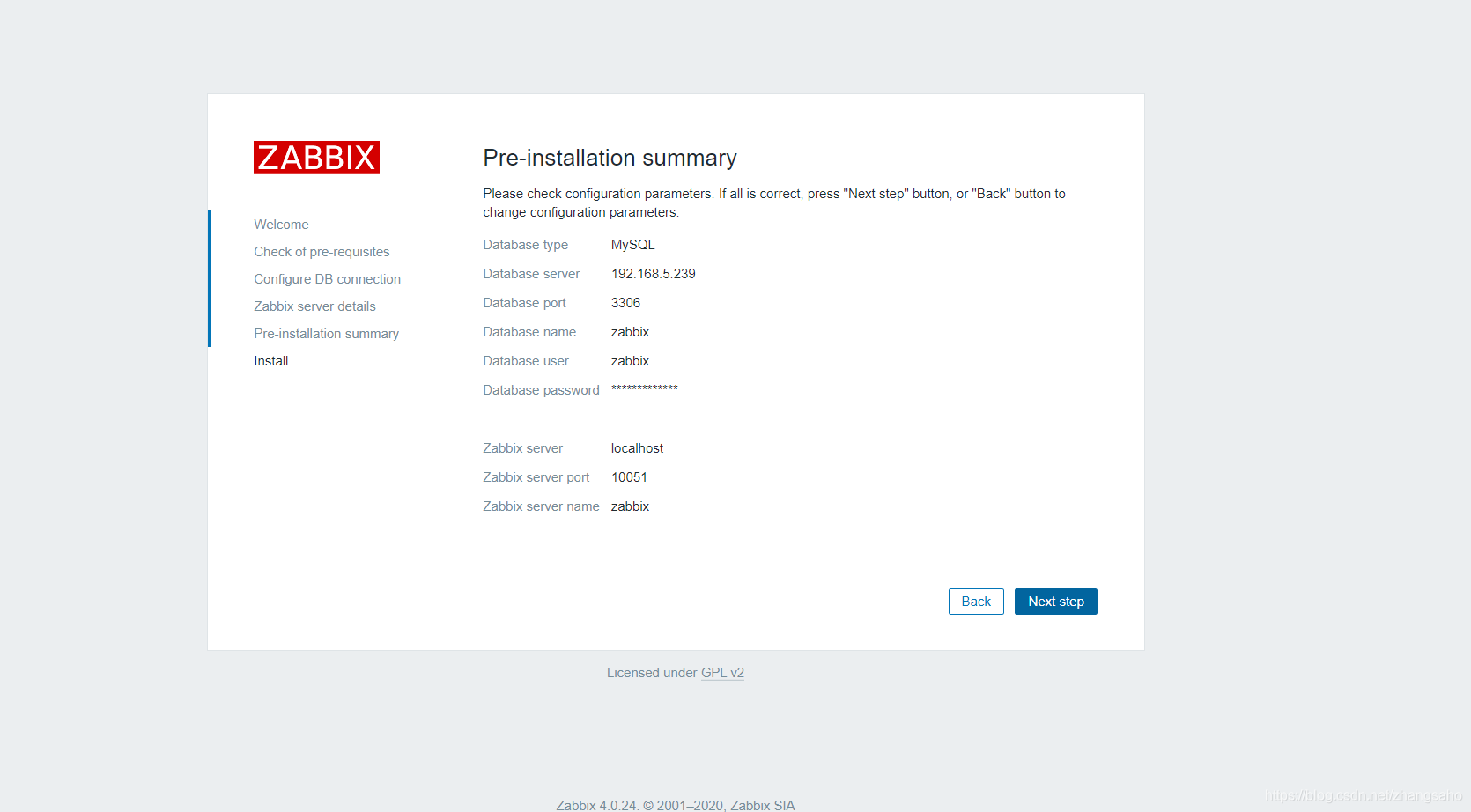The width and height of the screenshot is (1471, 812).
Task: Click the Zabbix 4.0.24 copyright footer text
Action: pos(676,805)
